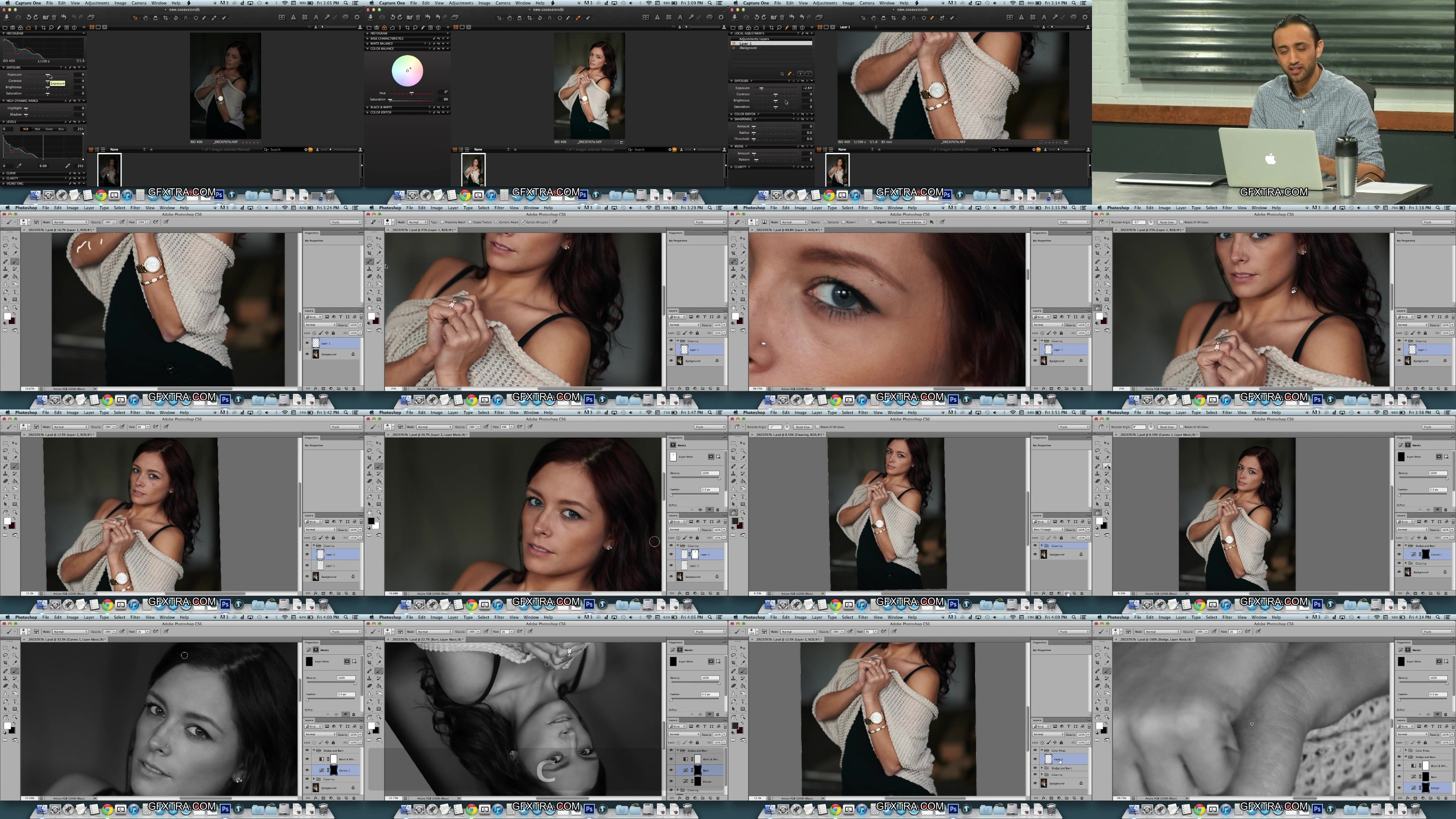
Task: 3:14 PM frame: click the plus add-layer button
Action: (801, 73)
